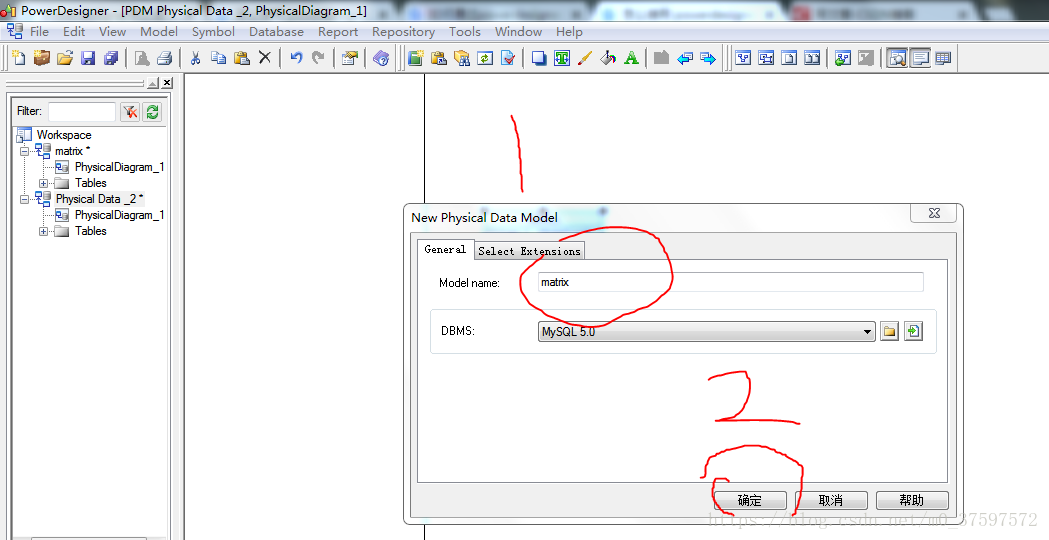Expand Tables folder under matrix
The width and height of the screenshot is (1049, 540).
pyautogui.click(x=43, y=183)
